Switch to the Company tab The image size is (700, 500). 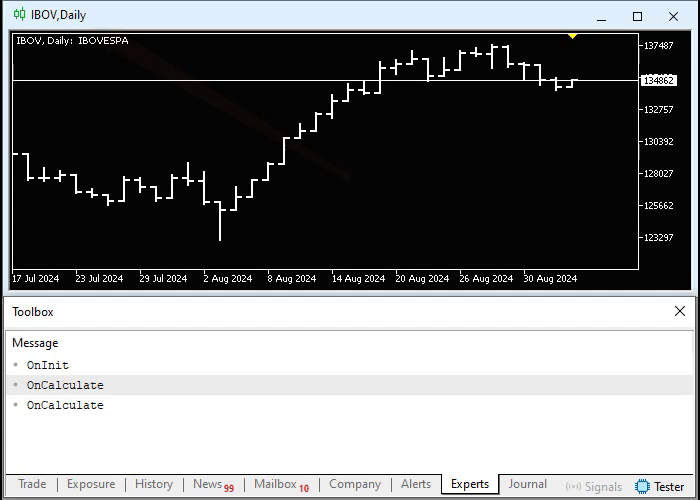point(355,484)
